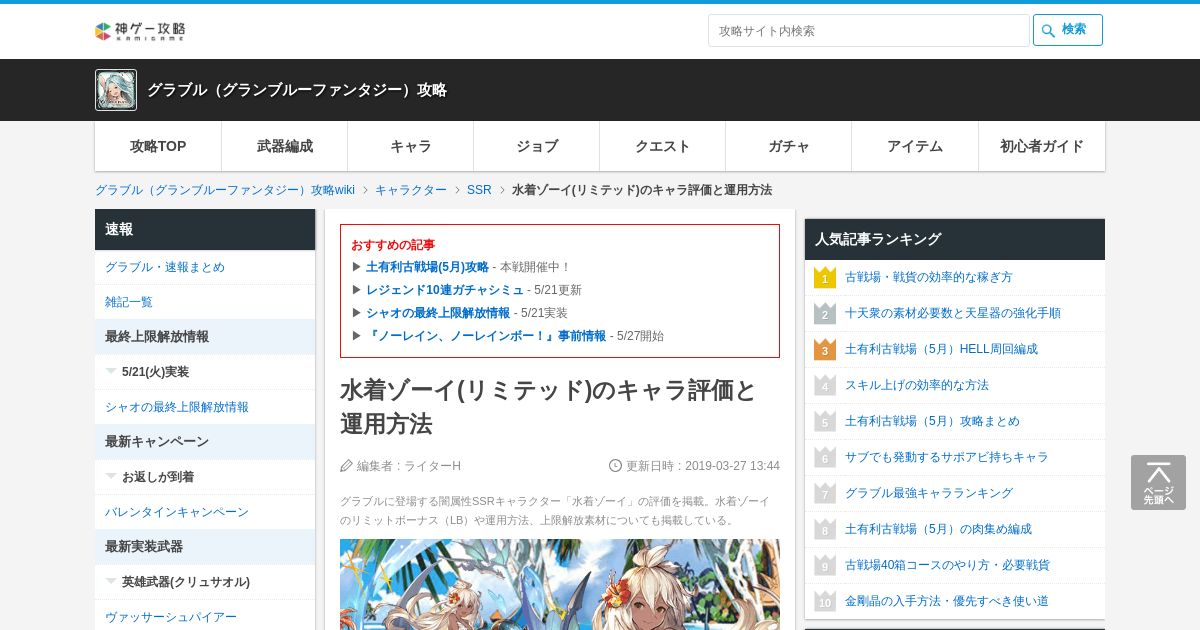Open the ジョブ nav tab
Image resolution: width=1200 pixels, height=630 pixels.
(537, 146)
